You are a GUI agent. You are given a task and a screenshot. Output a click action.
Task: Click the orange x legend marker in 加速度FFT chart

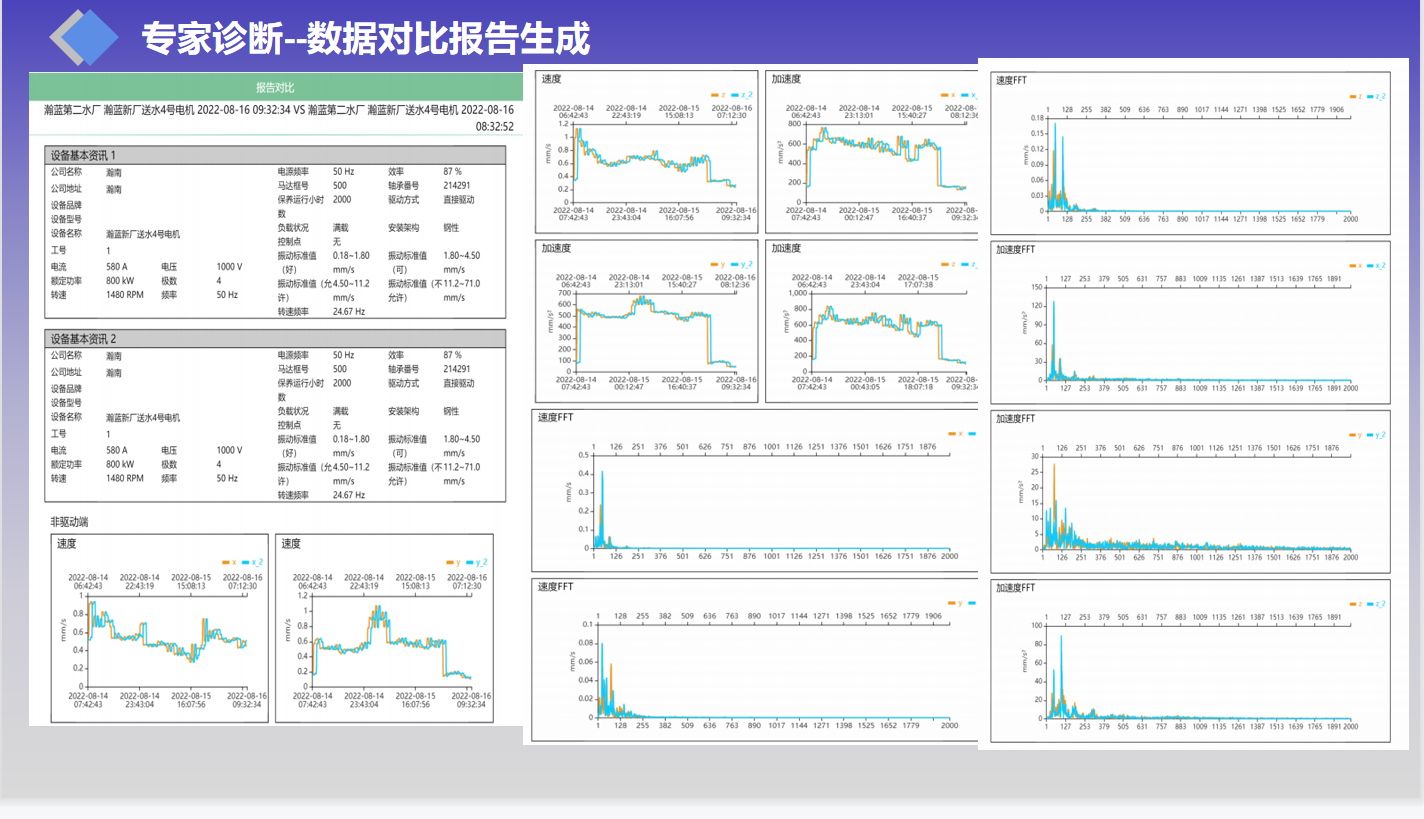tap(1353, 265)
